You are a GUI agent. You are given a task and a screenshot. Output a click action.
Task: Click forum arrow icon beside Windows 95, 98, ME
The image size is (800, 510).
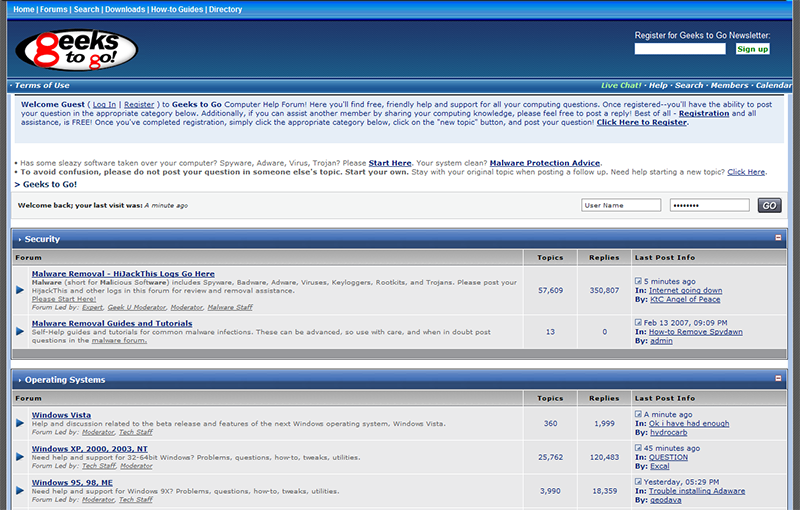pyautogui.click(x=20, y=490)
